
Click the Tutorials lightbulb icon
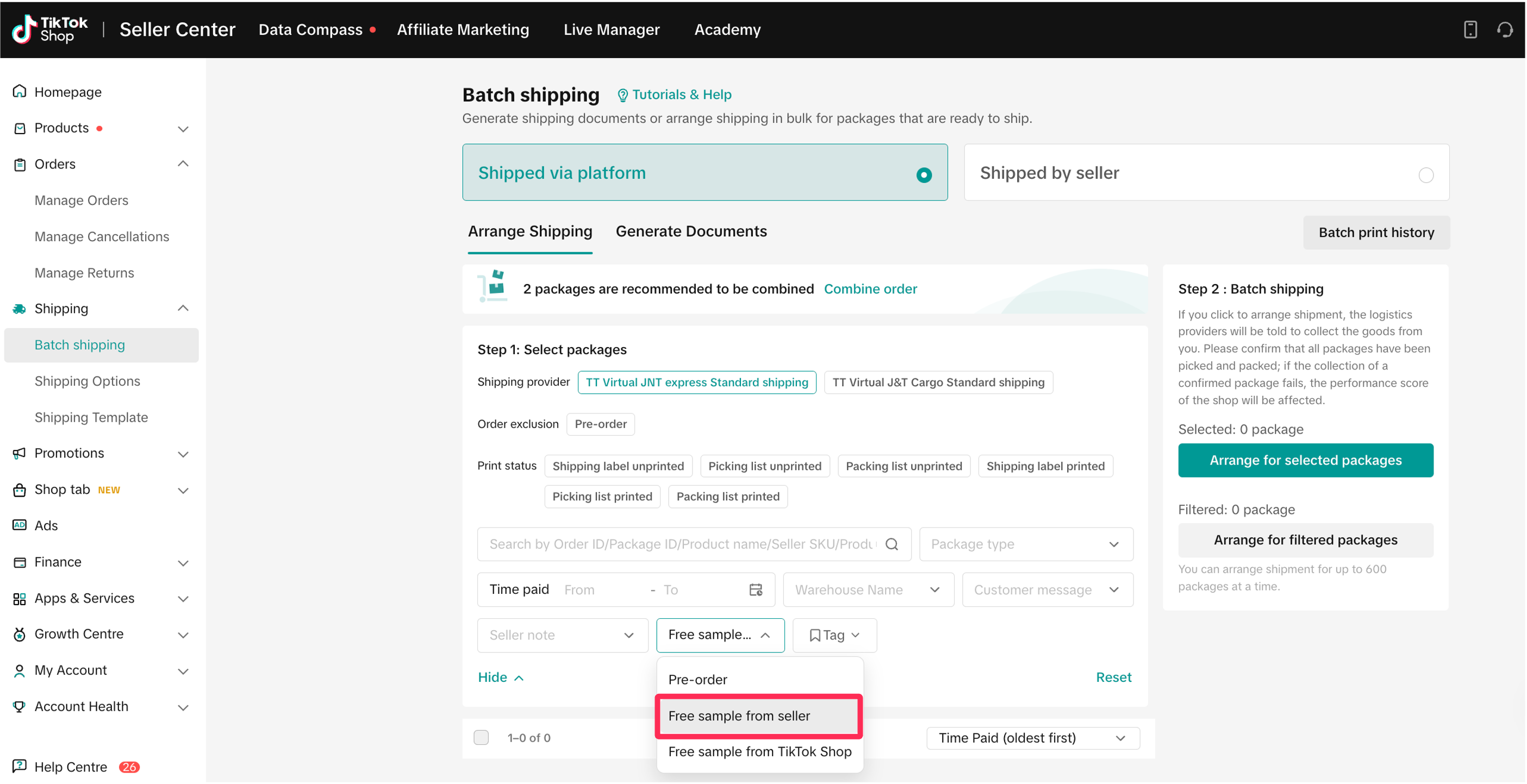[622, 95]
